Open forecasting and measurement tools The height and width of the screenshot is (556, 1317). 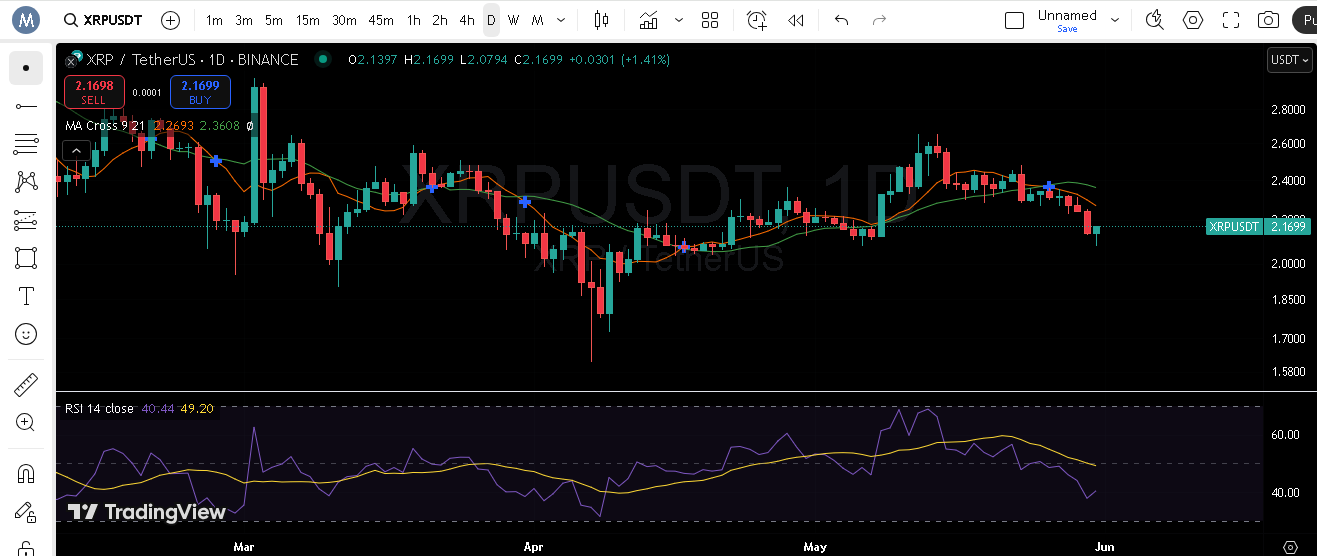26,220
